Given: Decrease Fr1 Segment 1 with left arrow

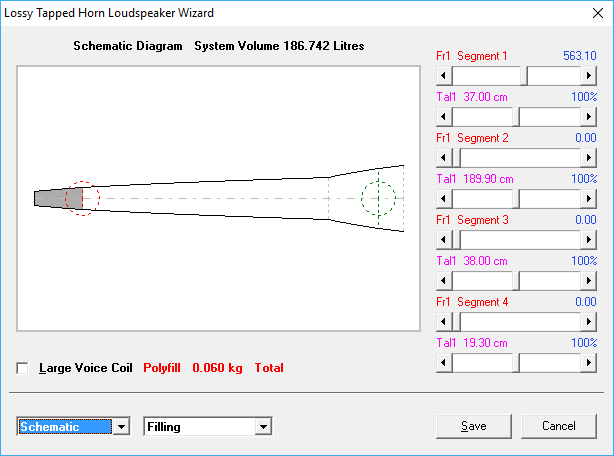Looking at the screenshot, I should point(444,76).
